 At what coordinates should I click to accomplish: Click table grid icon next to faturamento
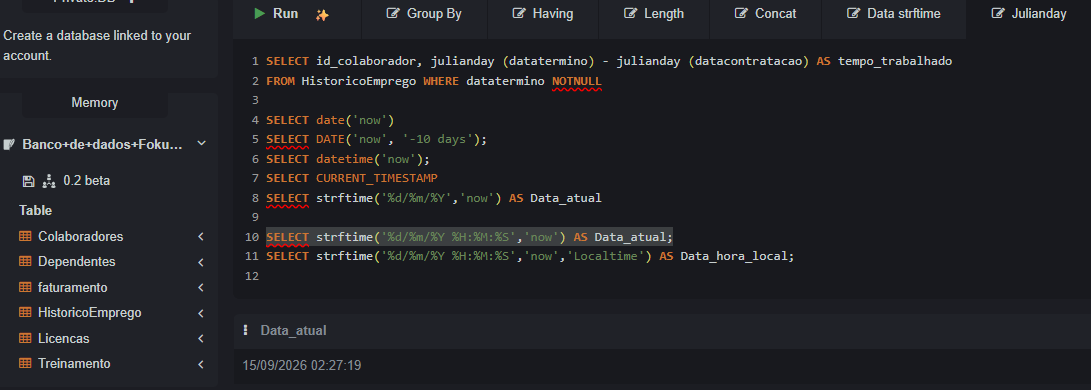pos(25,287)
